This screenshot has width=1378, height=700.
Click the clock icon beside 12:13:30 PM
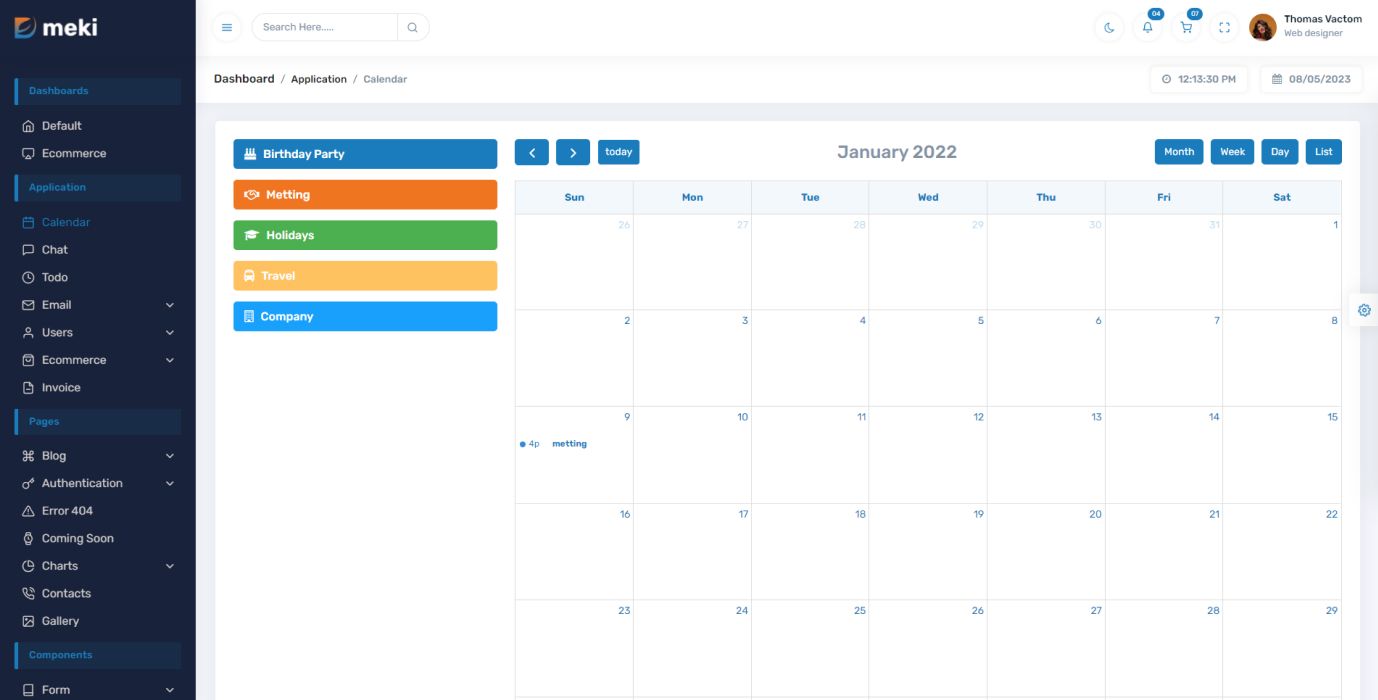click(x=1166, y=79)
